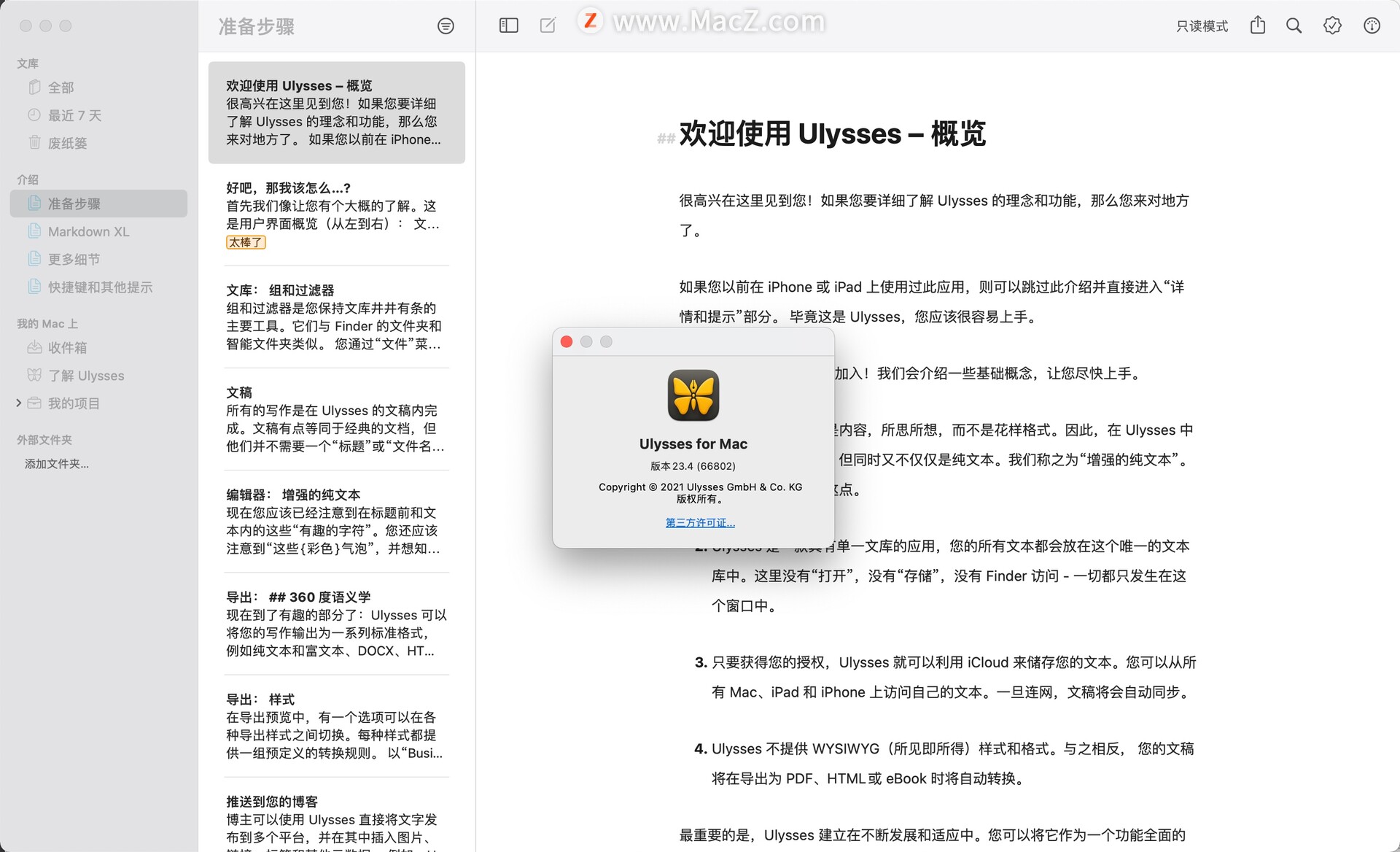The height and width of the screenshot is (852, 1400).
Task: Expand 我的项目 disclosure arrow
Action: [x=18, y=403]
